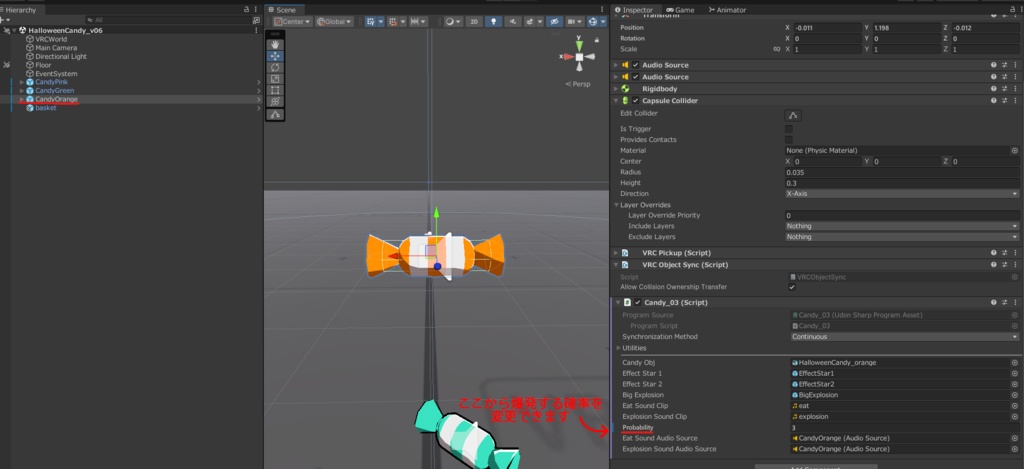Expand the CandyGreen object

coord(22,91)
